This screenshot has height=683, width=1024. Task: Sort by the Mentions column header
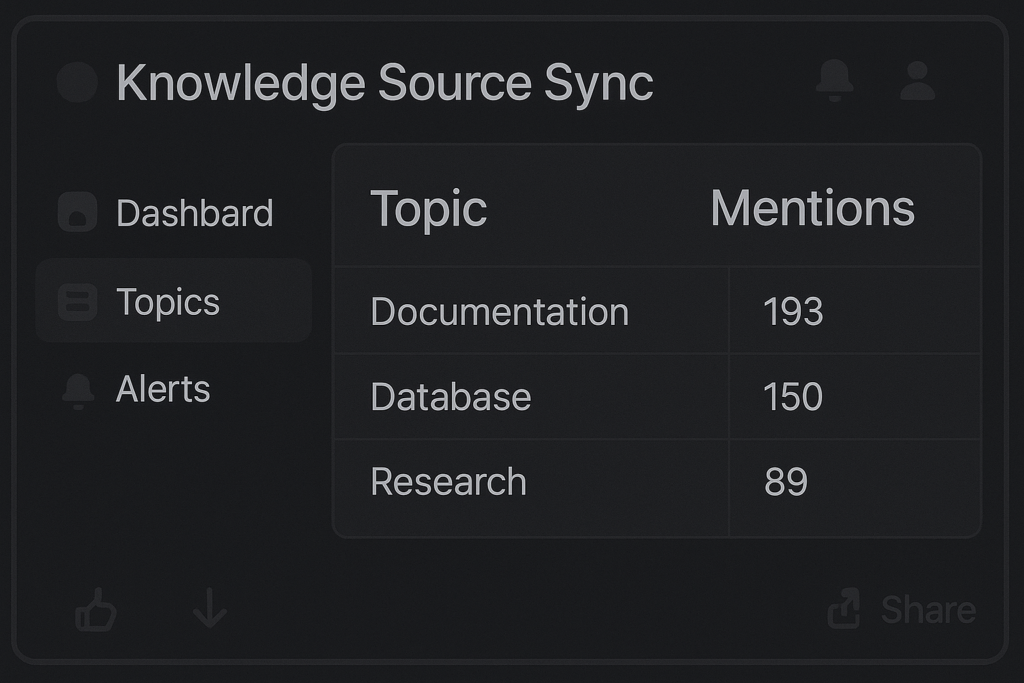pos(812,209)
